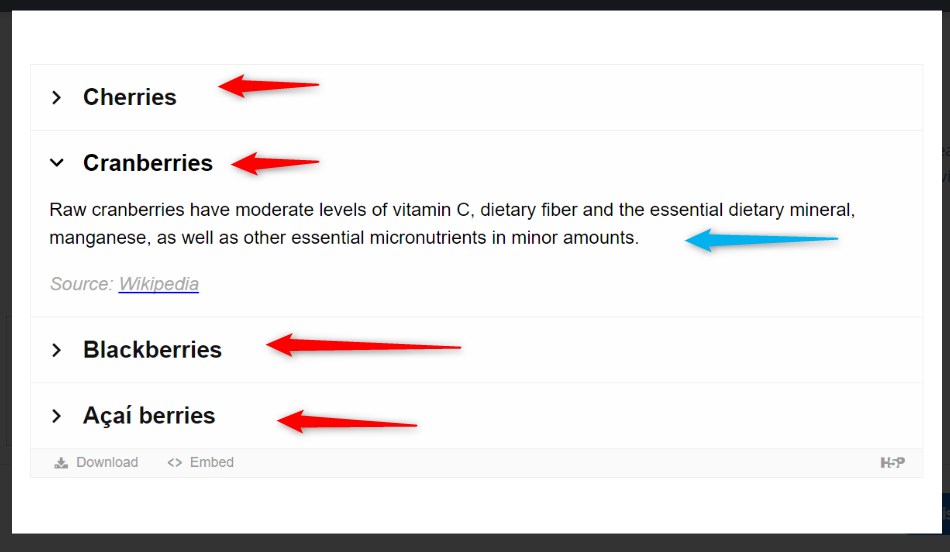This screenshot has width=950, height=552.
Task: Click the red arrow beside Cherries
Action: [268, 85]
